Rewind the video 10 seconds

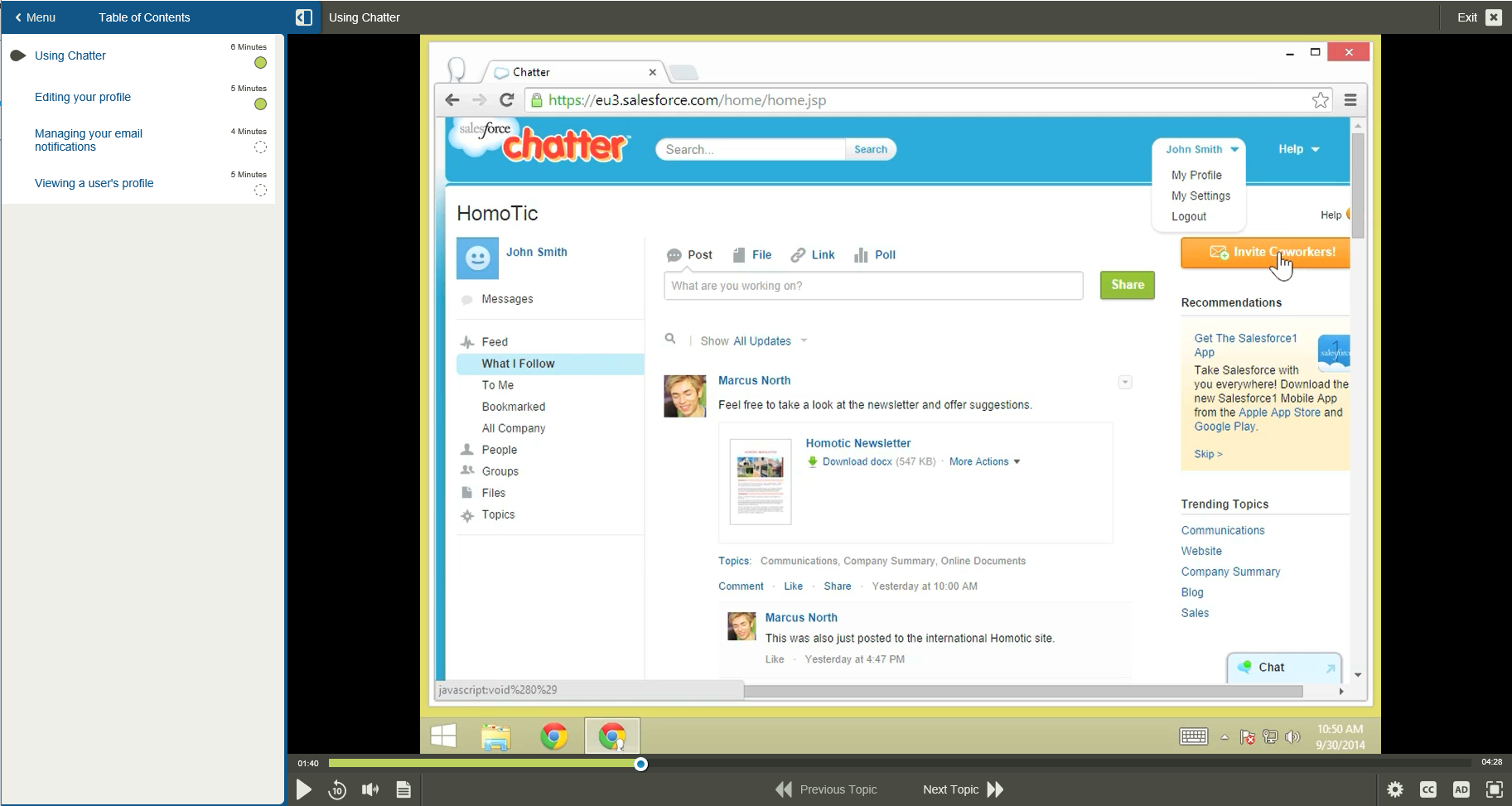point(337,789)
